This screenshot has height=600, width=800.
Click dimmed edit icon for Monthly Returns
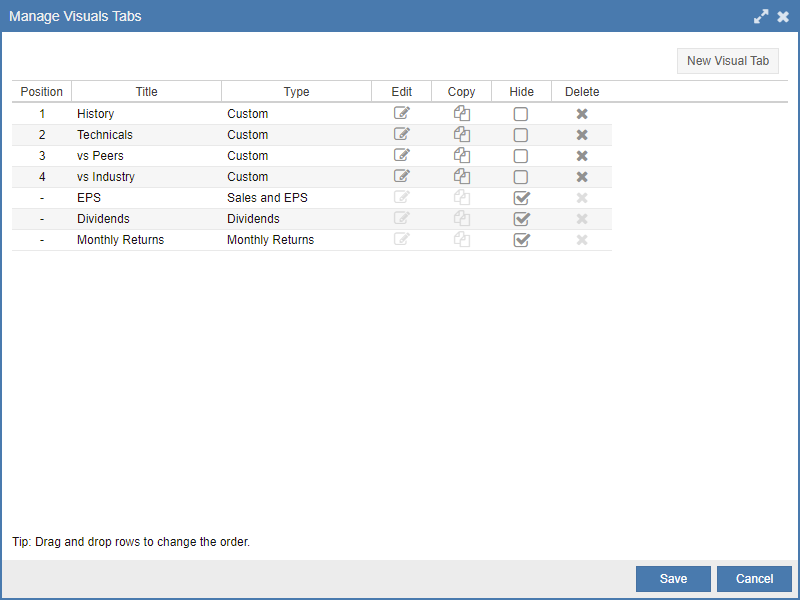click(402, 238)
